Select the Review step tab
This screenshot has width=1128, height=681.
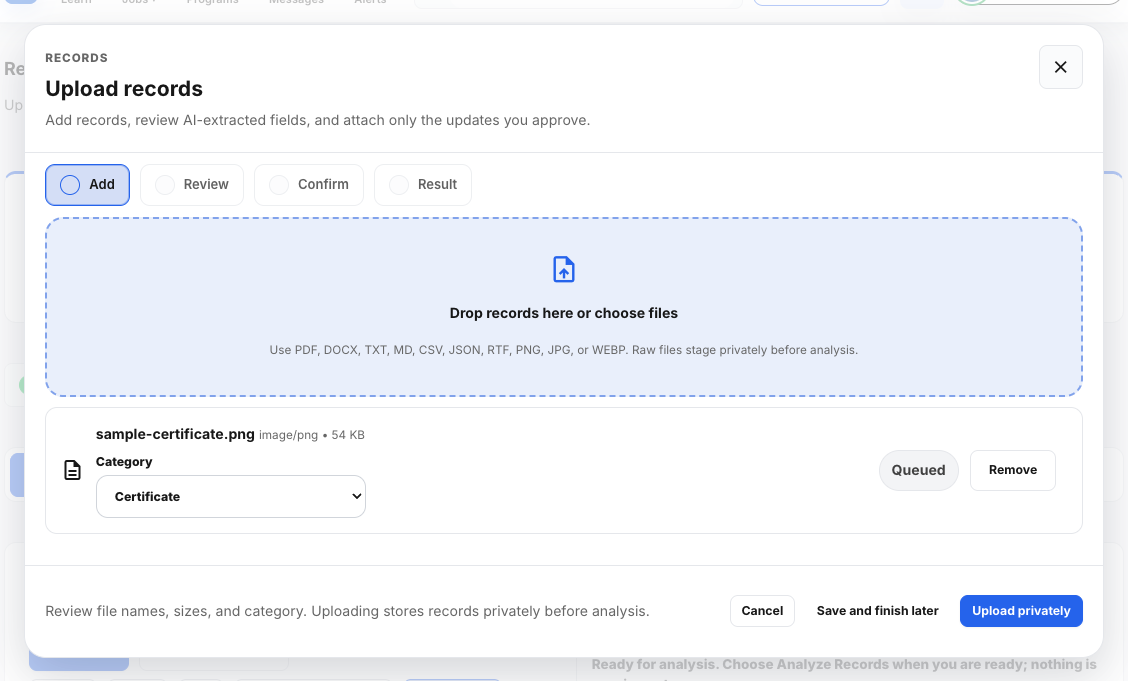click(192, 185)
